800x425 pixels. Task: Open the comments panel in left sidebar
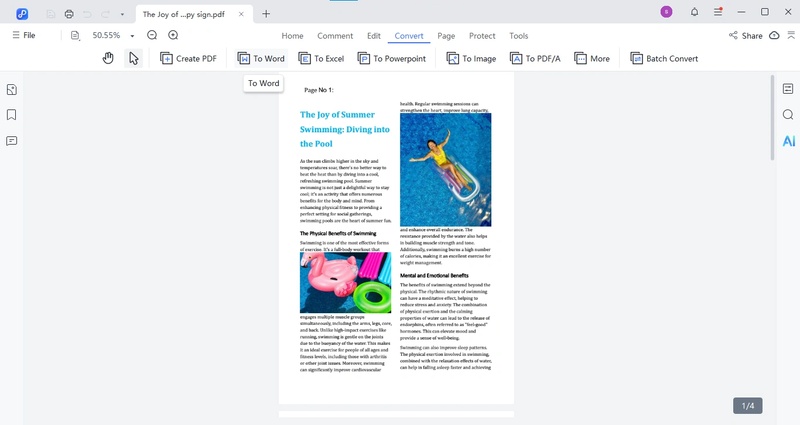click(x=12, y=141)
